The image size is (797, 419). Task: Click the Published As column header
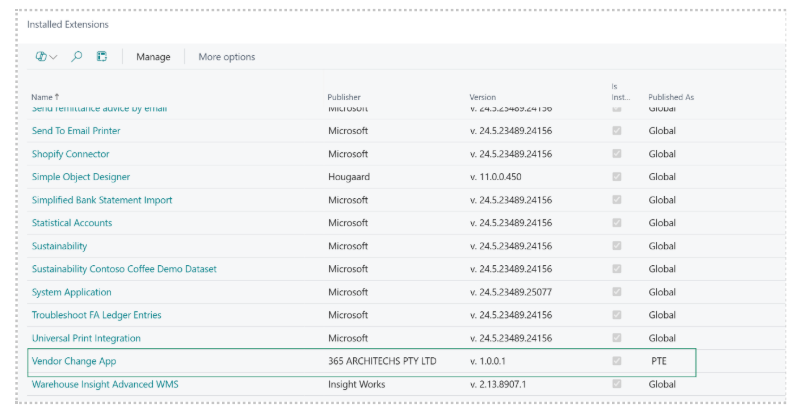pos(670,97)
